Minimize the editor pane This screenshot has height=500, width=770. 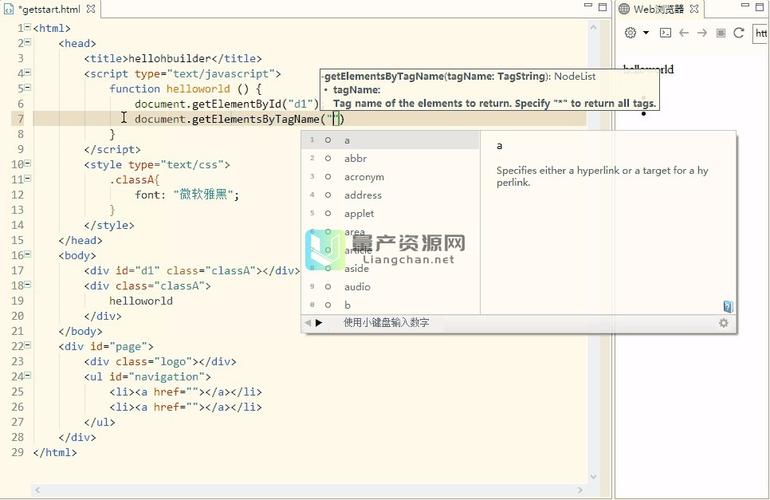pyautogui.click(x=588, y=5)
